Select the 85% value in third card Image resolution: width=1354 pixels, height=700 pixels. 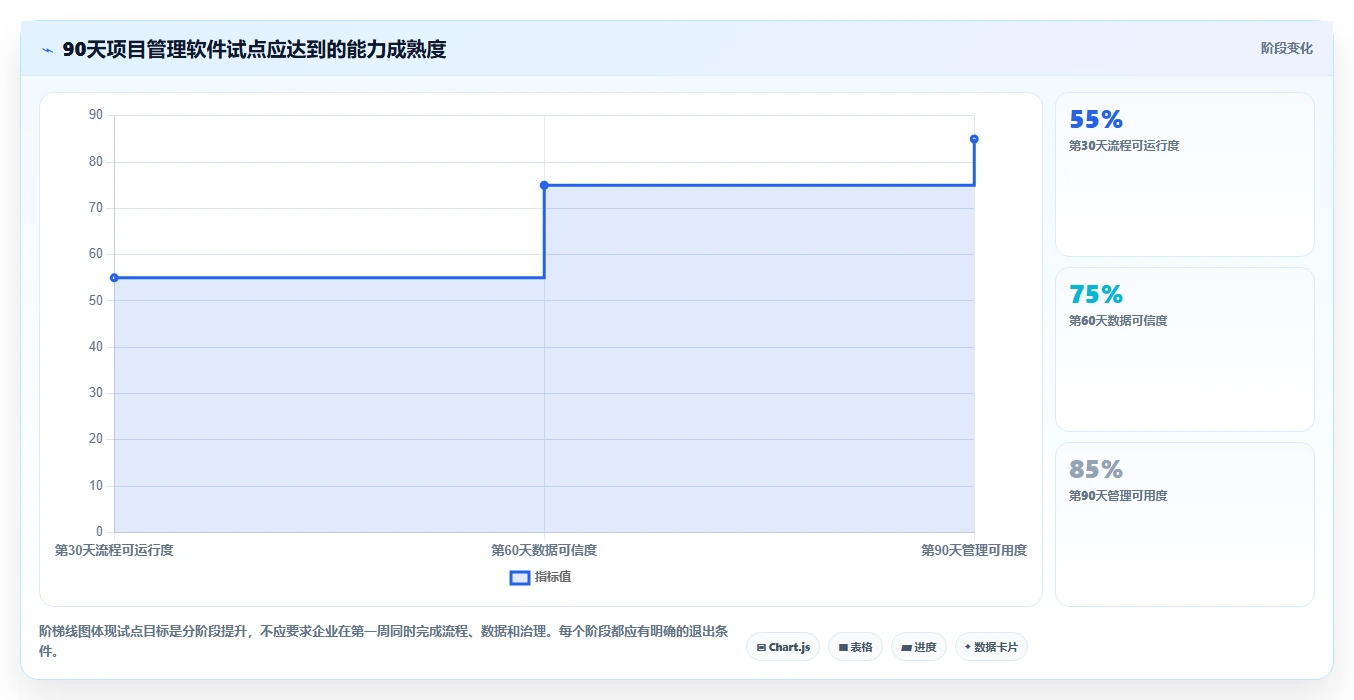(x=1096, y=469)
